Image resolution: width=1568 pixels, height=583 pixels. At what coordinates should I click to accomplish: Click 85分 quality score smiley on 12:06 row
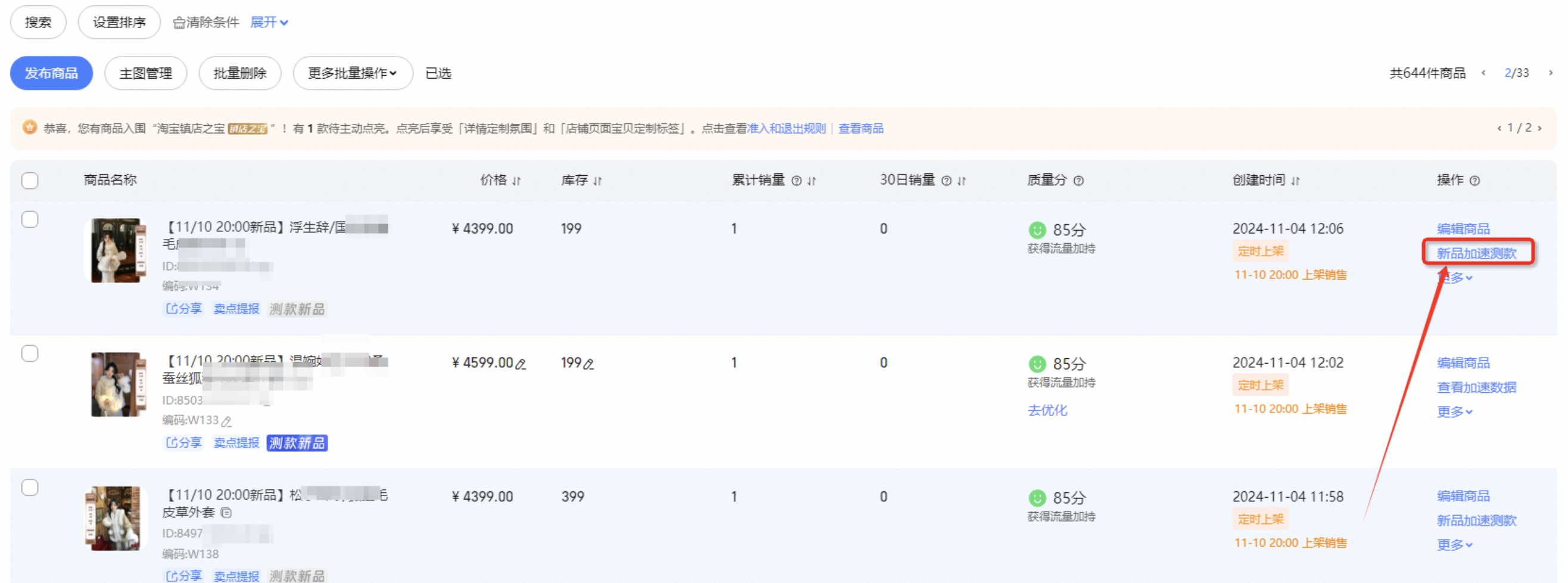(x=1037, y=230)
